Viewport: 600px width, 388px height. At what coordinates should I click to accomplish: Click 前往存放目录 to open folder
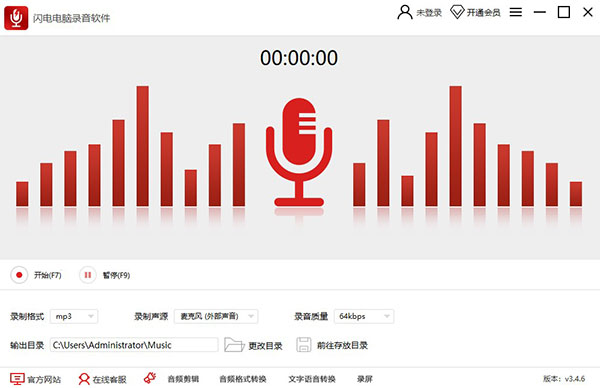[x=342, y=346]
